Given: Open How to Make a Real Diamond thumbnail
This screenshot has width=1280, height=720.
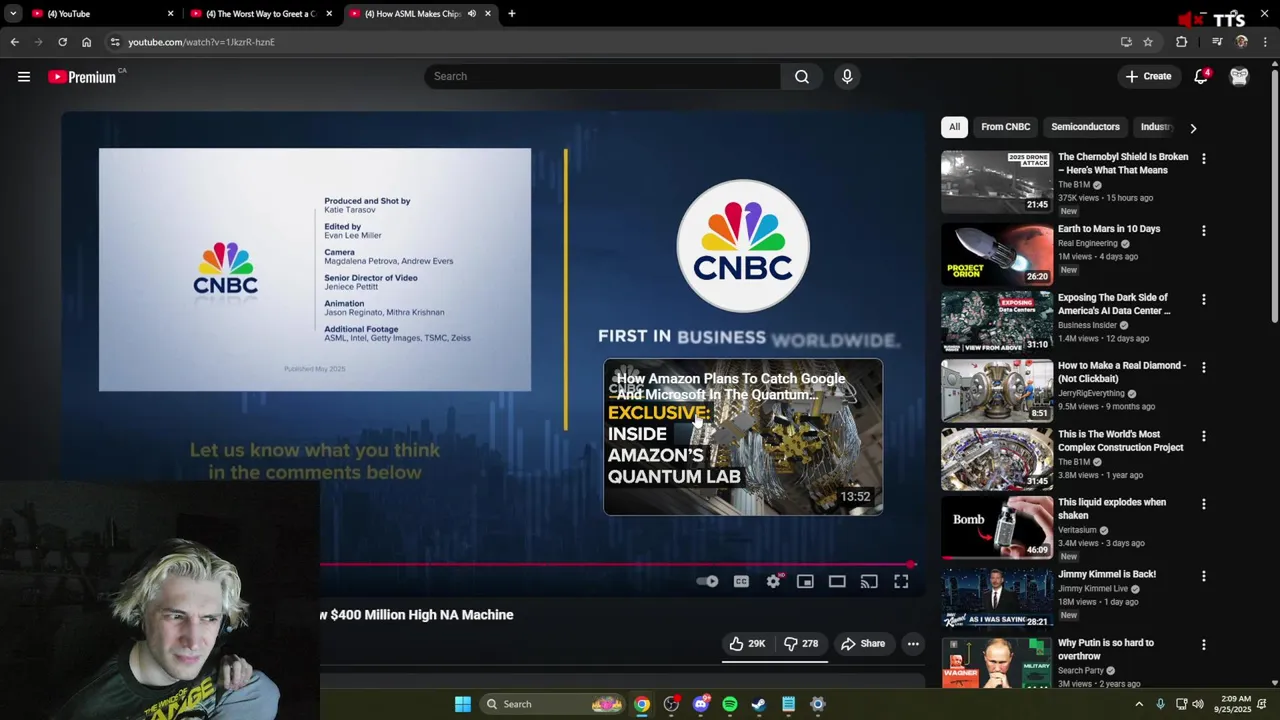Looking at the screenshot, I should (x=996, y=389).
